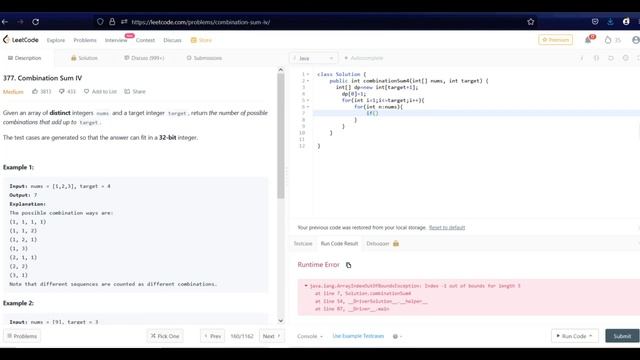Click the padlock site security icon
Screen dimensions: 640x360
coord(112,22)
